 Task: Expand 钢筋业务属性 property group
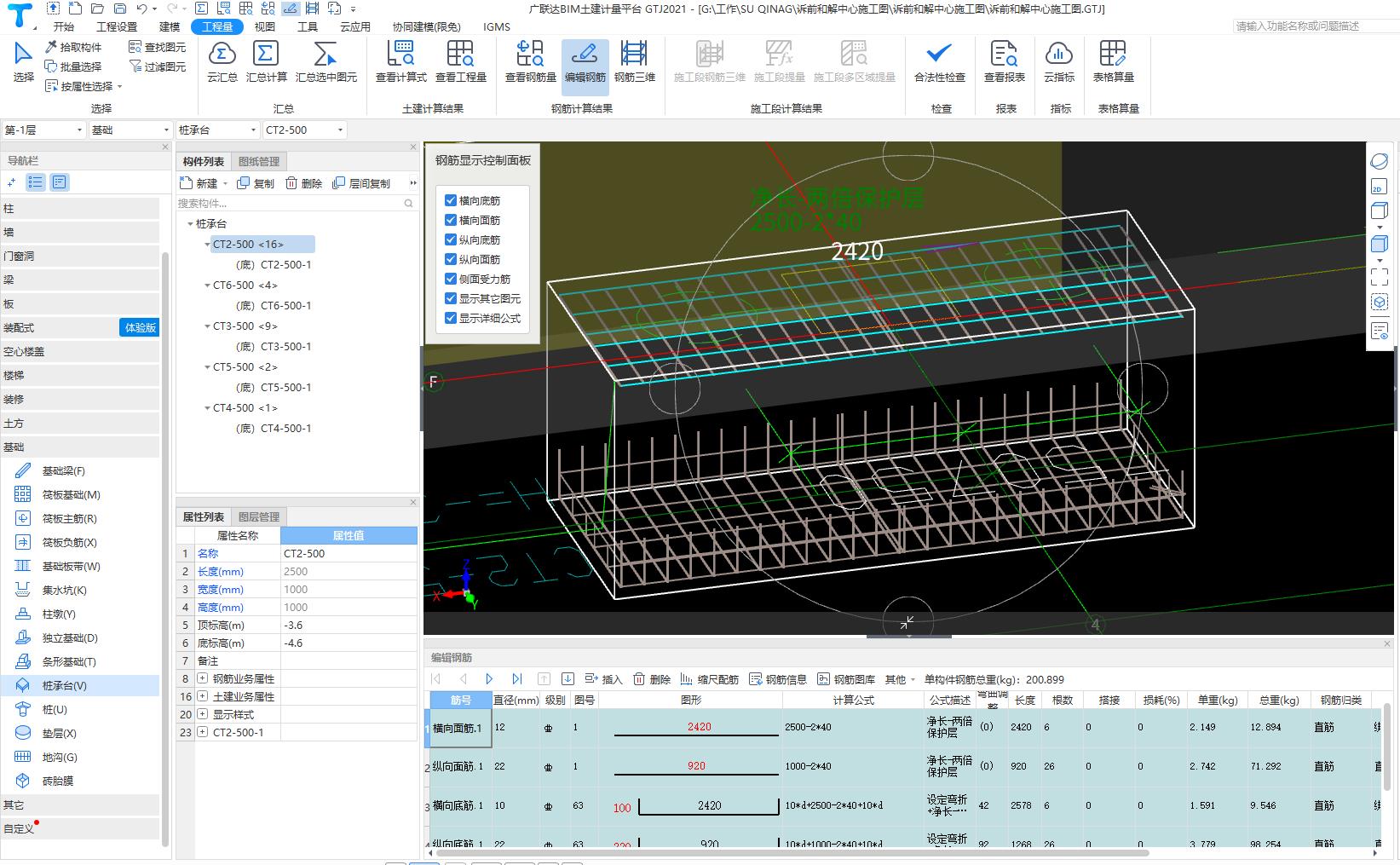[202, 678]
